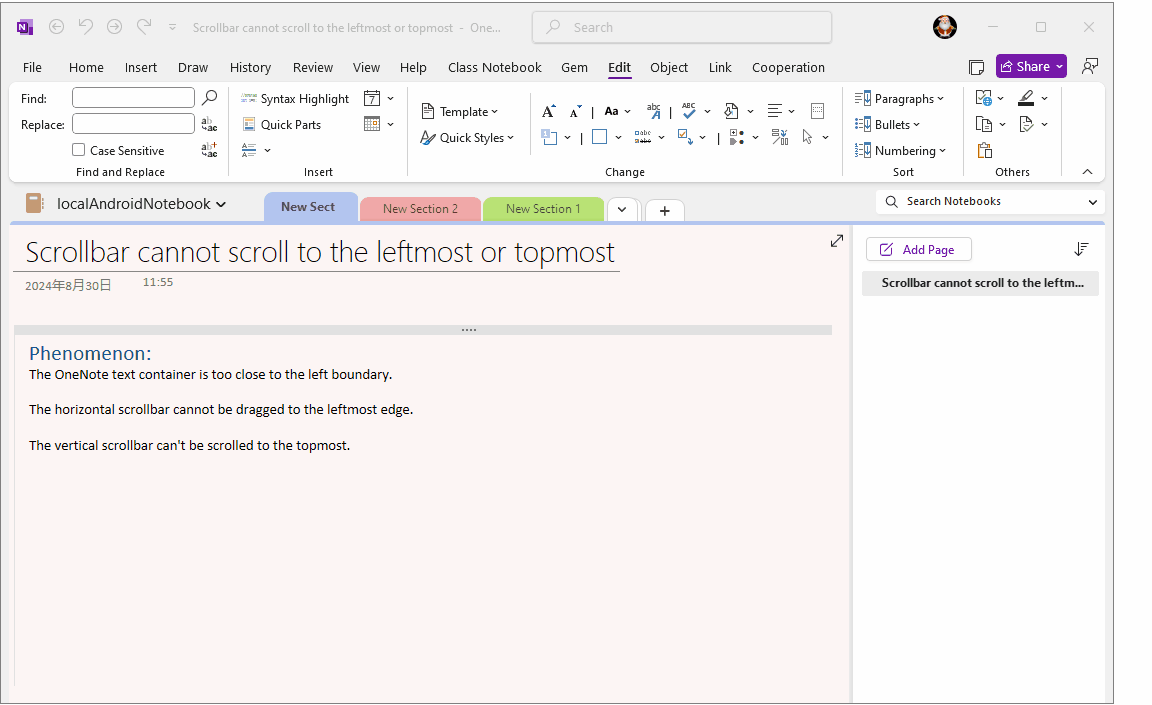
Task: Switch to the Class Notebook tab
Action: (494, 68)
